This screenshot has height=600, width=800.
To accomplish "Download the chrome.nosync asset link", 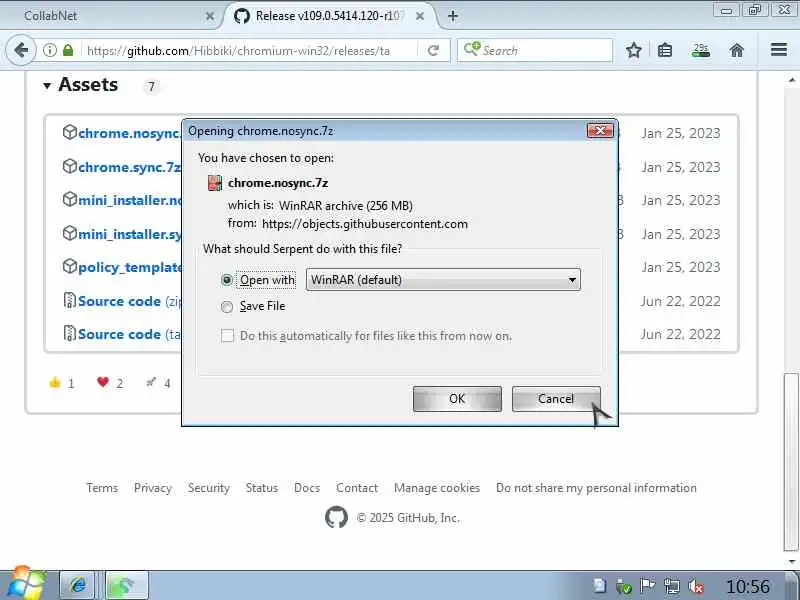I will click(130, 133).
